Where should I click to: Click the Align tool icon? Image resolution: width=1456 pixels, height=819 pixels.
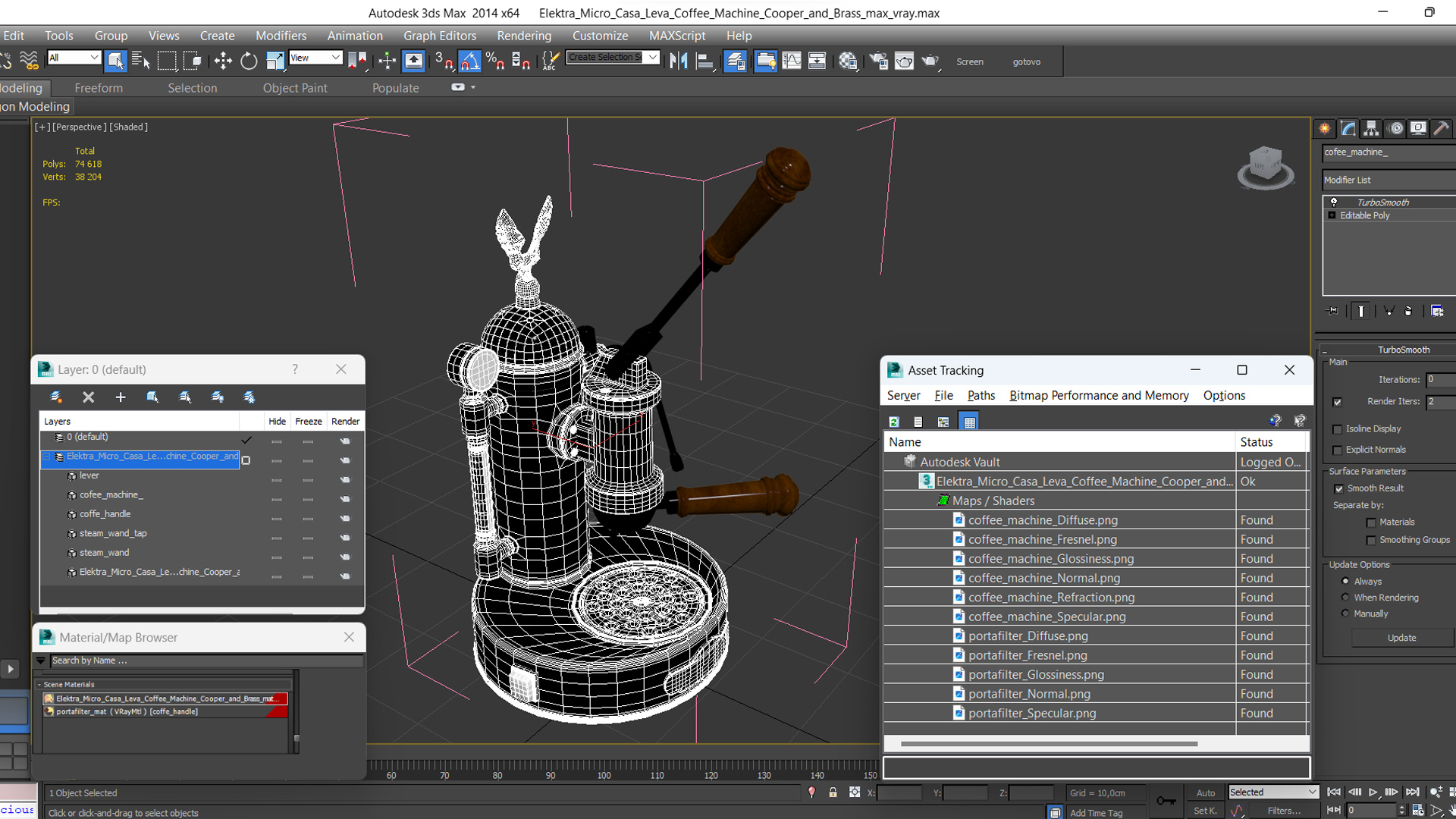pyautogui.click(x=704, y=61)
